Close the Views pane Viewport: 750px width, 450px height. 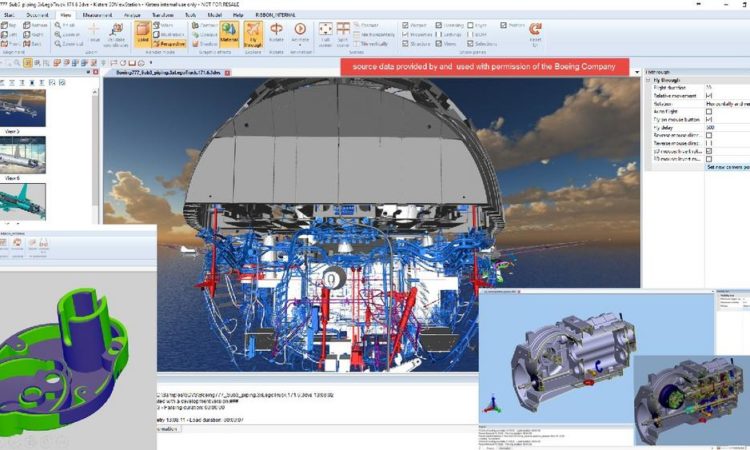click(95, 72)
